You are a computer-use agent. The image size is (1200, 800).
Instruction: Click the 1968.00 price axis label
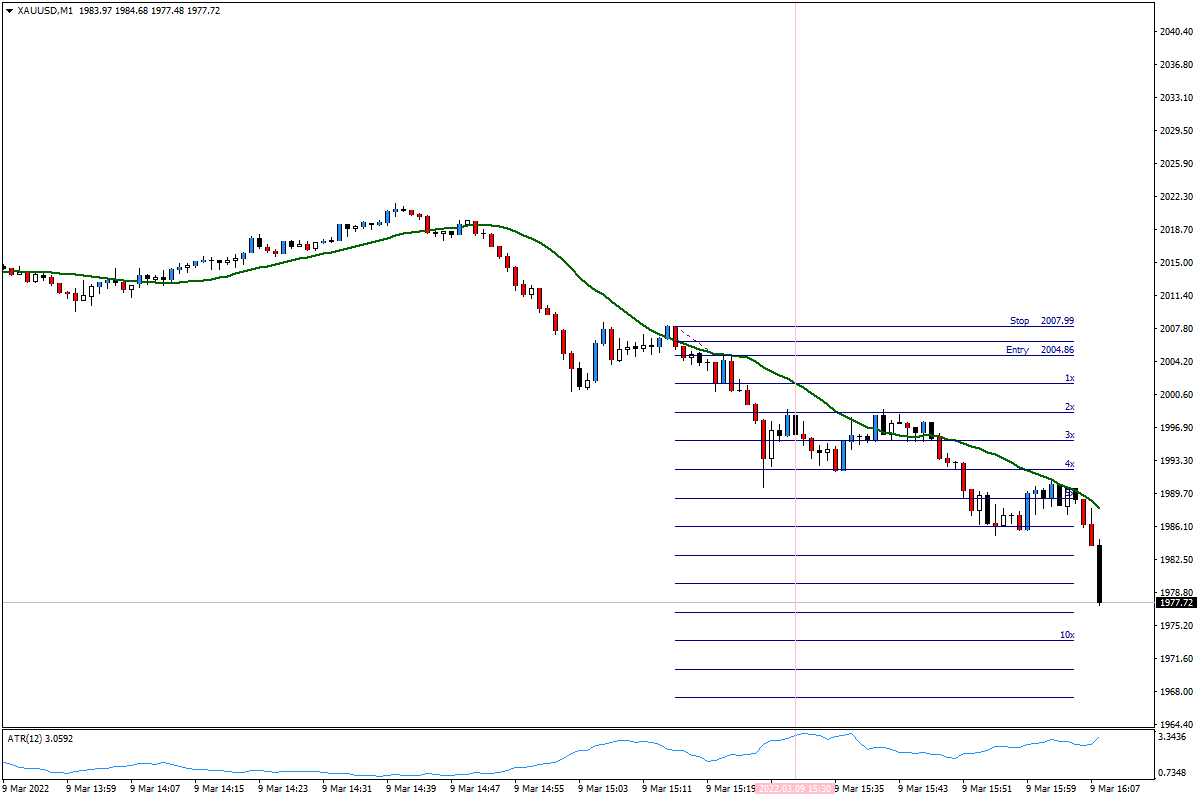(1177, 692)
